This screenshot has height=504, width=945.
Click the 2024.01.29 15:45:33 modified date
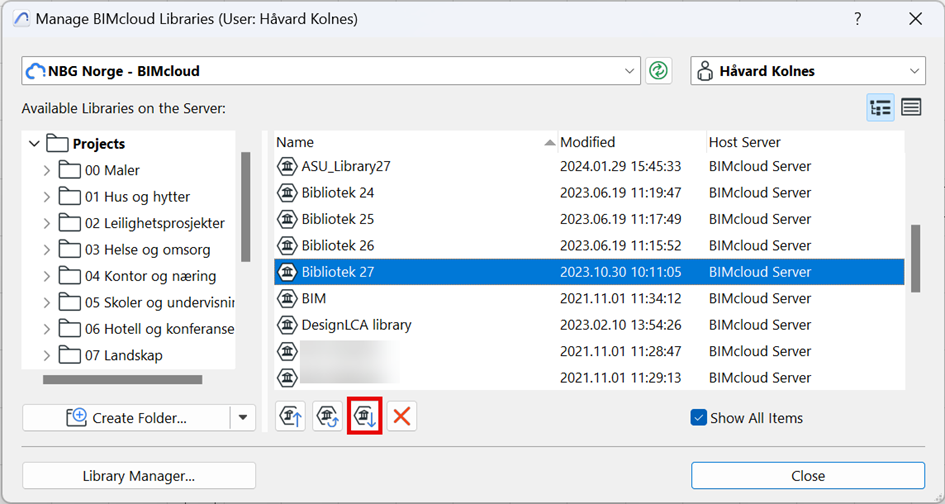pos(621,166)
